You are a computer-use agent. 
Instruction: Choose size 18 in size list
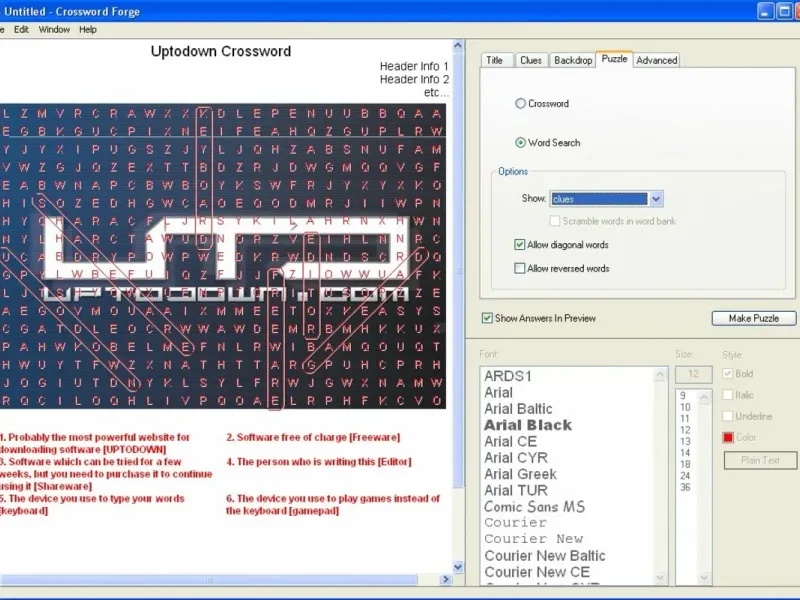pos(685,464)
